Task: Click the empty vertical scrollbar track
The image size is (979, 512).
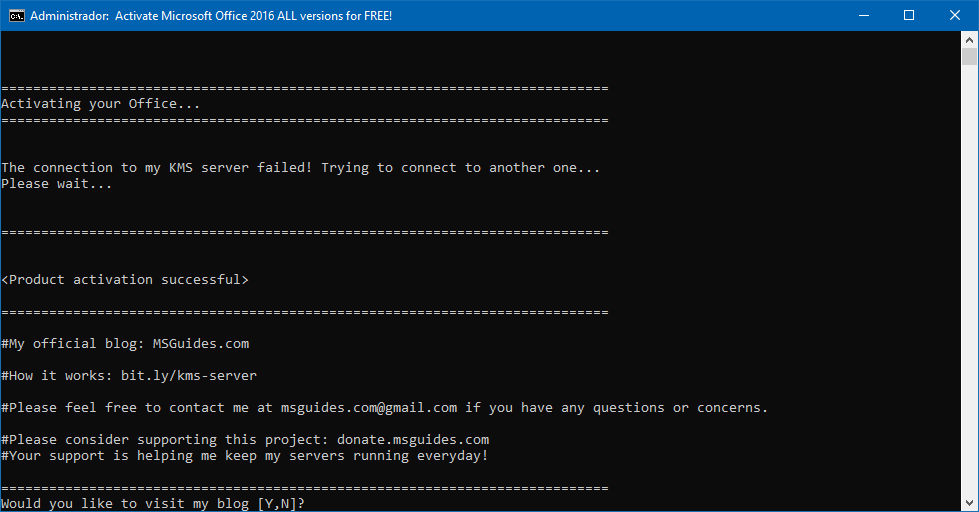Action: pyautogui.click(x=970, y=280)
